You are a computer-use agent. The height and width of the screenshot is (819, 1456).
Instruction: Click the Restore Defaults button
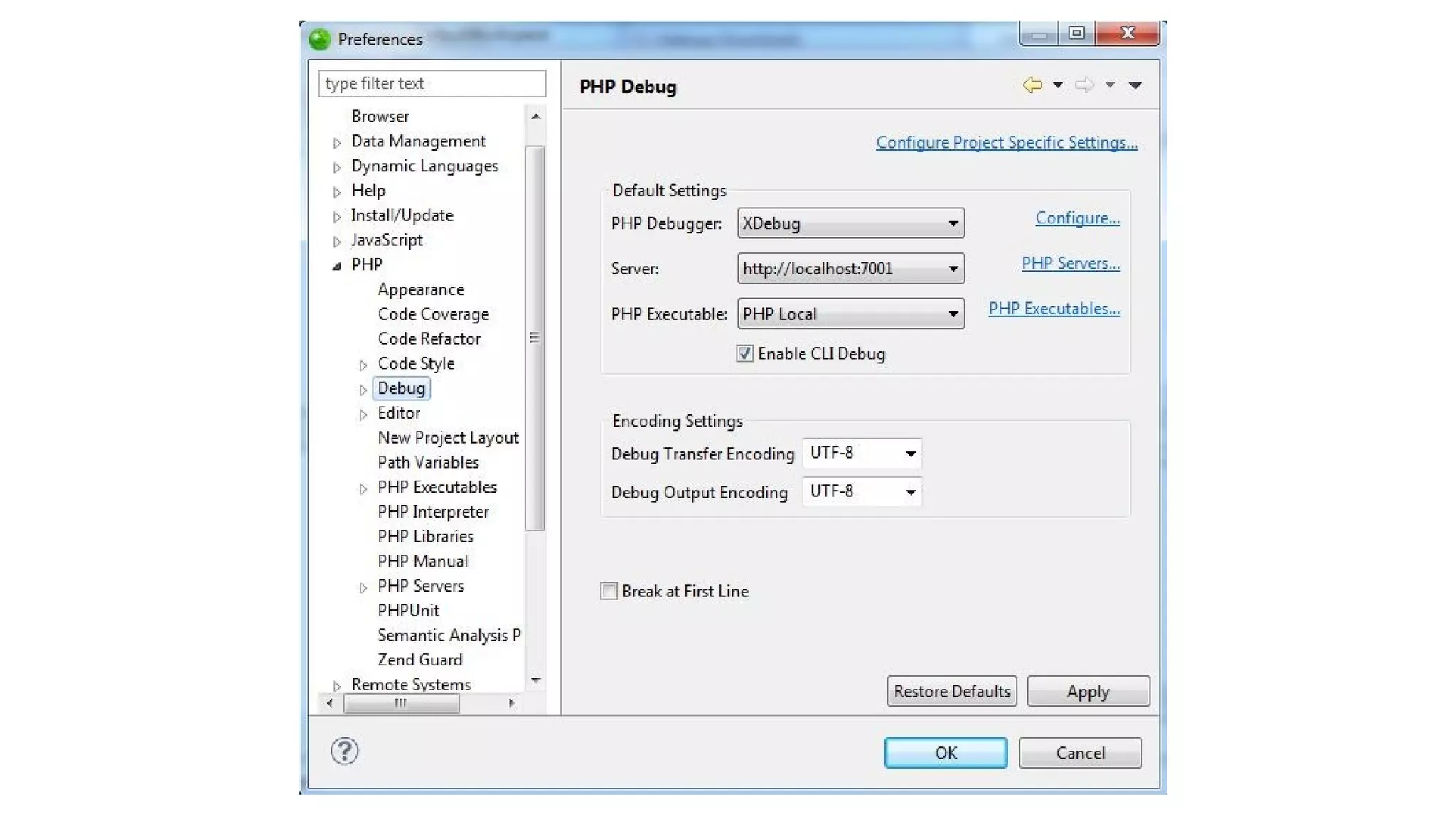point(951,691)
